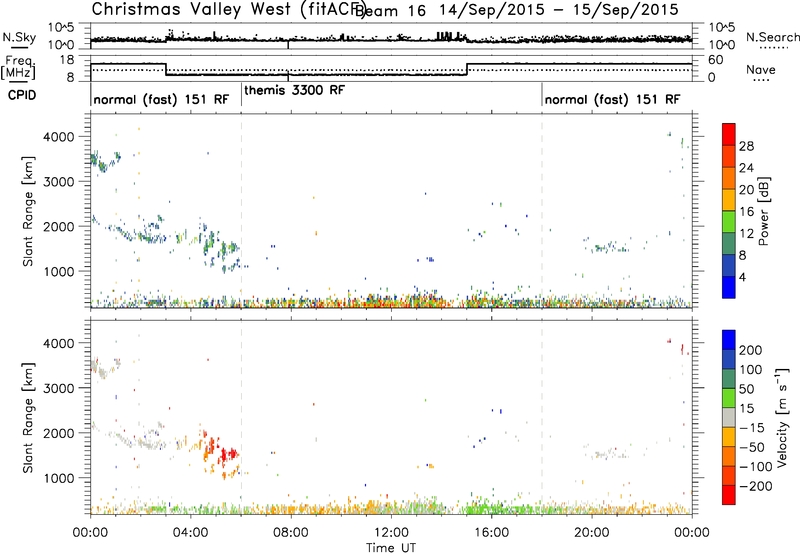The height and width of the screenshot is (554, 800).
Task: Click the "16" tick on the Power colorbar
Action: tap(746, 211)
